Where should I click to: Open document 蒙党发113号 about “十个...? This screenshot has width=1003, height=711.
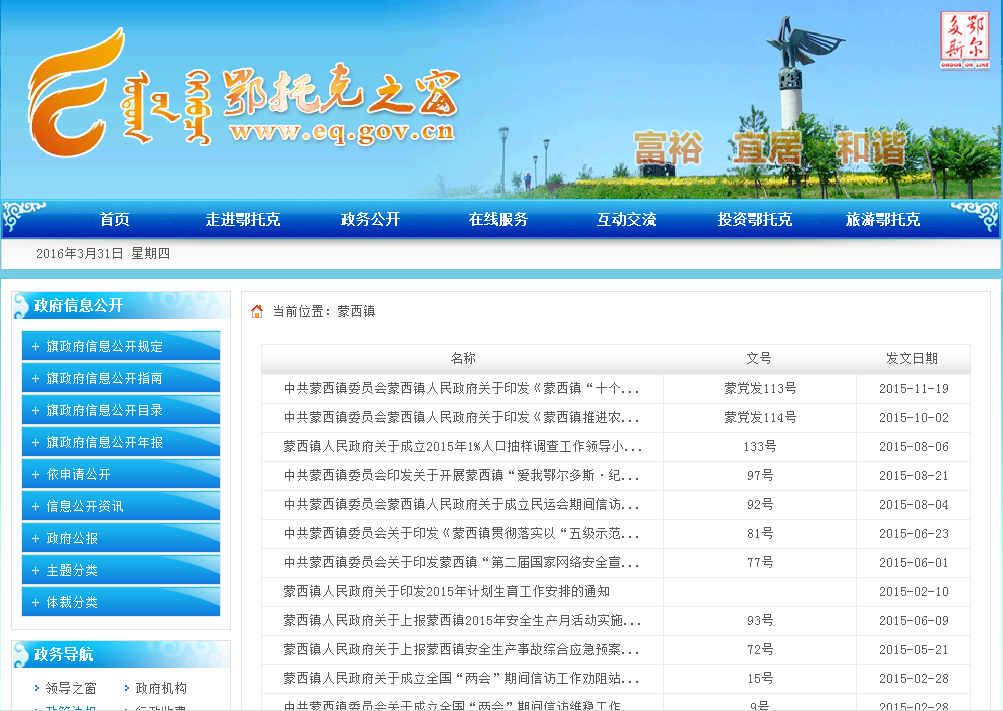[461, 388]
